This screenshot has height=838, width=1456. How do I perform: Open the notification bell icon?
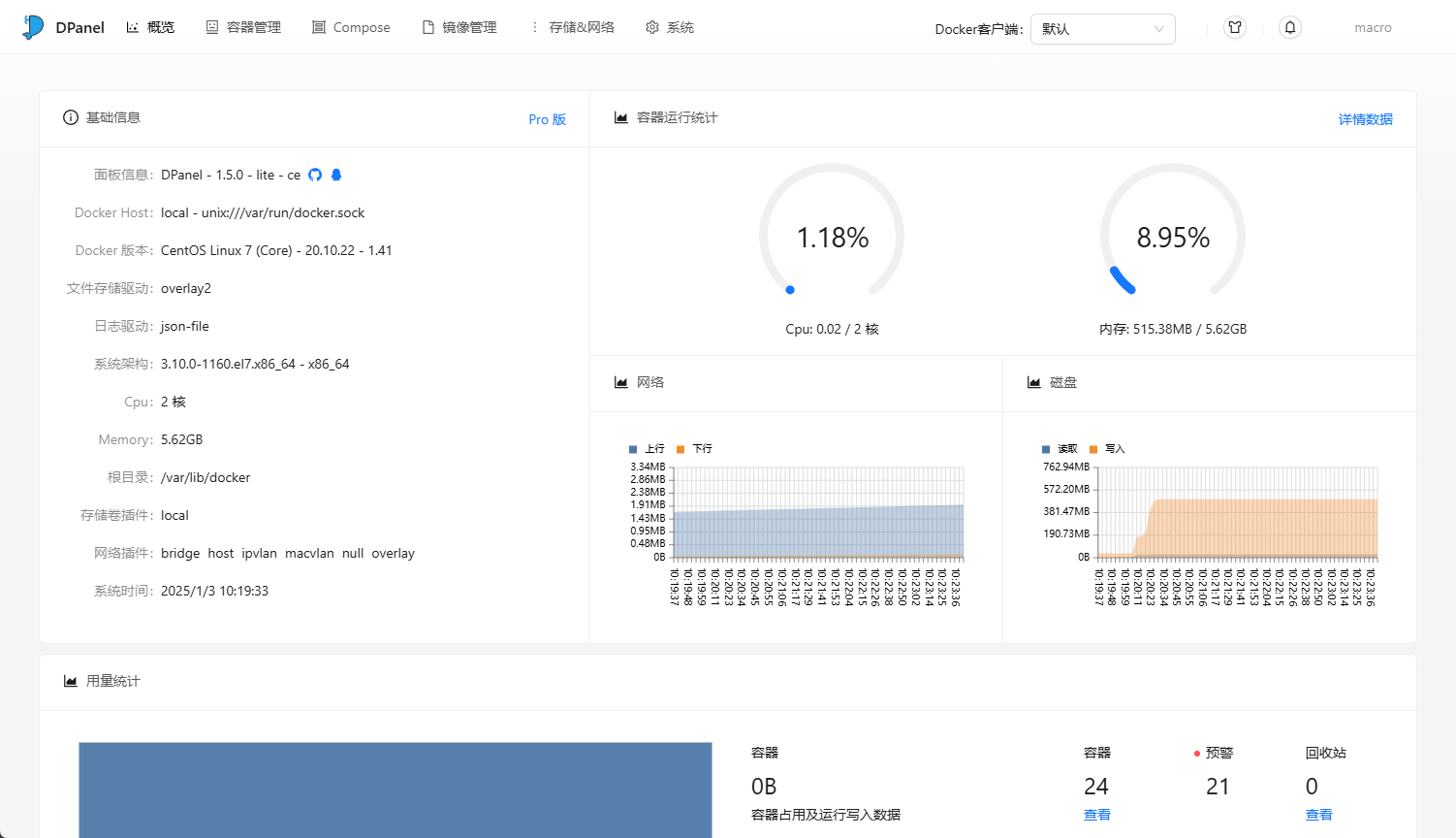coord(1289,27)
